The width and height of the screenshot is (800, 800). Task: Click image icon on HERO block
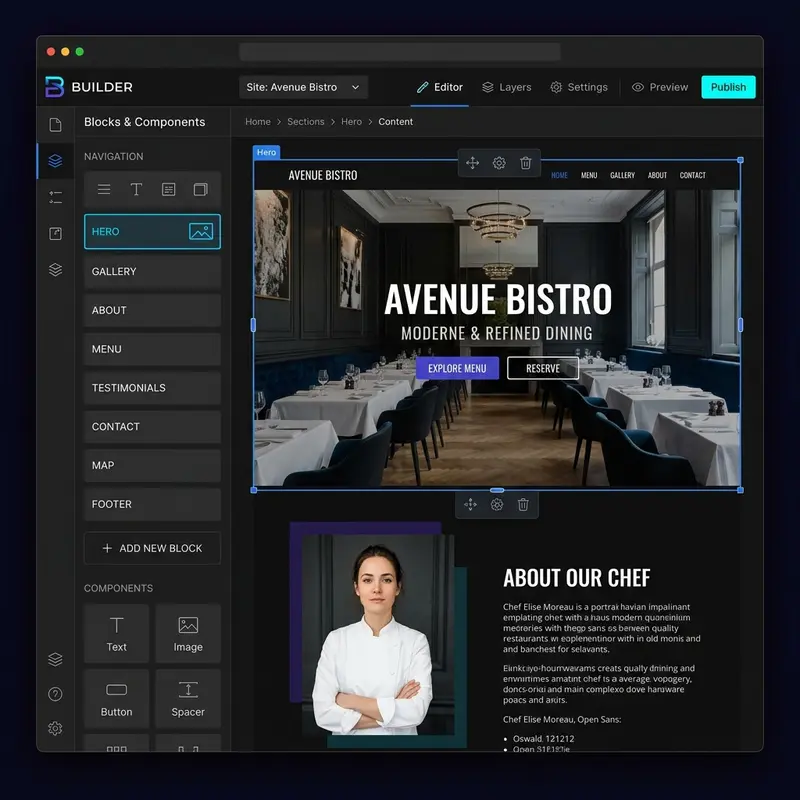tap(201, 232)
